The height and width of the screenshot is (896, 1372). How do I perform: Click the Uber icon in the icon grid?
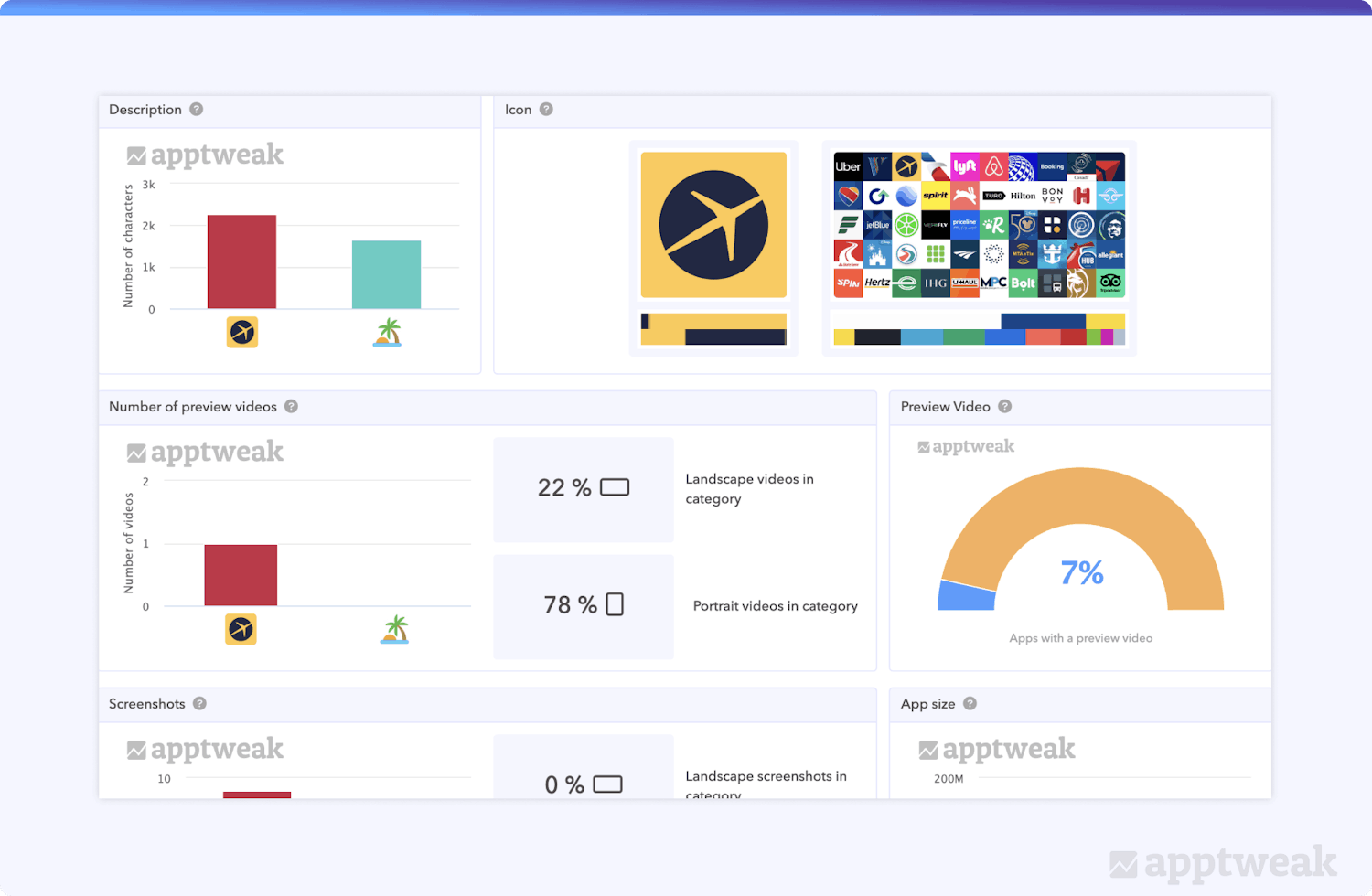tap(848, 166)
